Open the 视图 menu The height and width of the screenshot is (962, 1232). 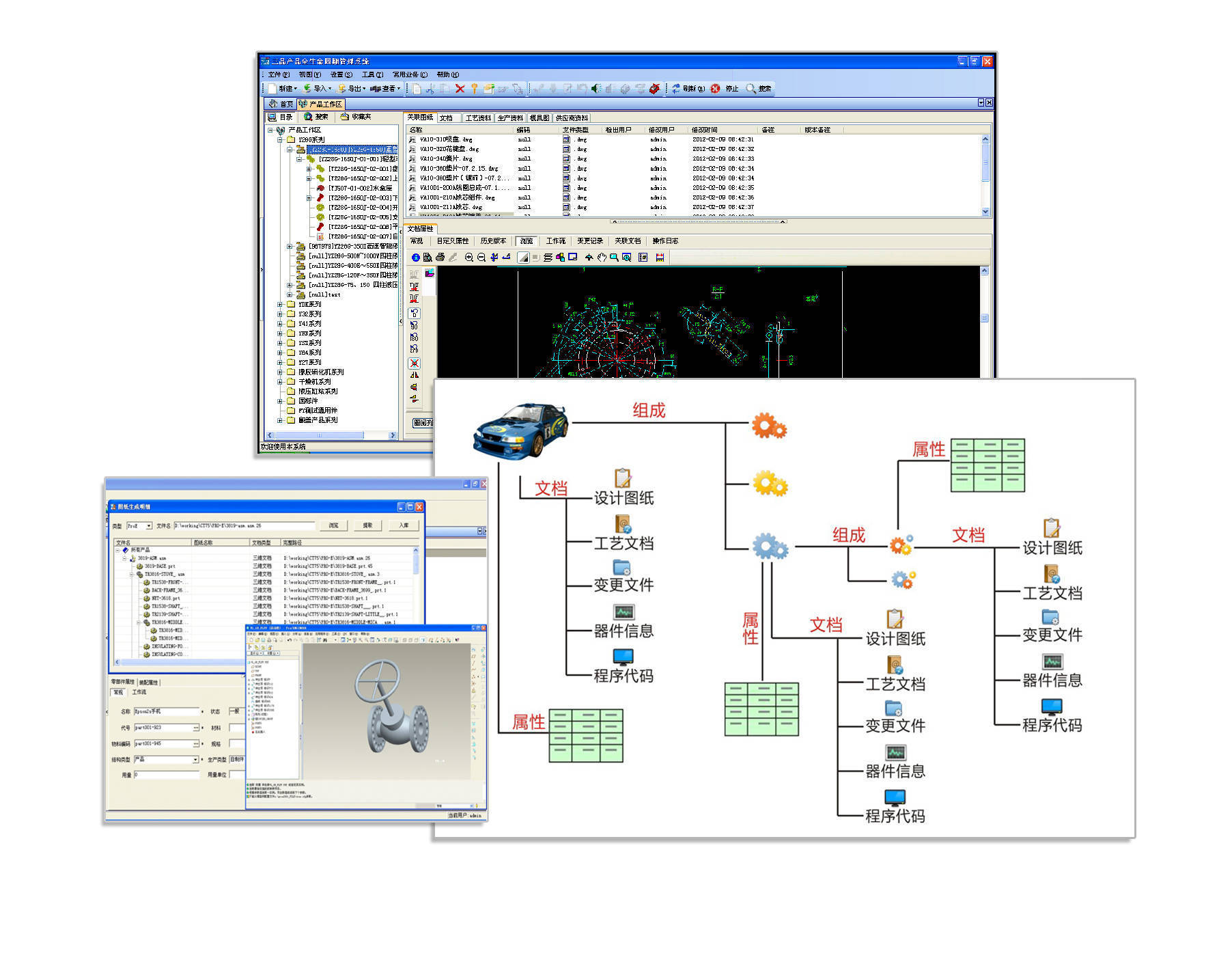tap(309, 74)
